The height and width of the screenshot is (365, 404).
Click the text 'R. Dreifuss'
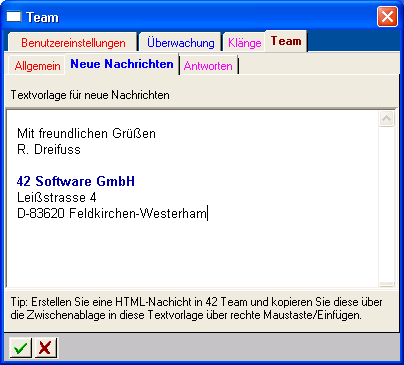click(x=49, y=150)
